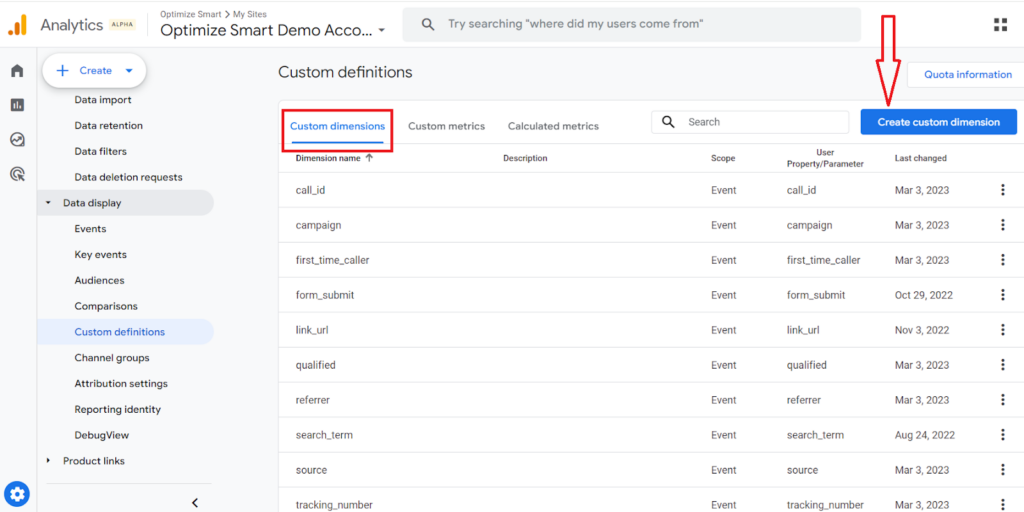The image size is (1024, 512).
Task: Open the Optimize Smart Demo Account property selector
Action: click(273, 30)
